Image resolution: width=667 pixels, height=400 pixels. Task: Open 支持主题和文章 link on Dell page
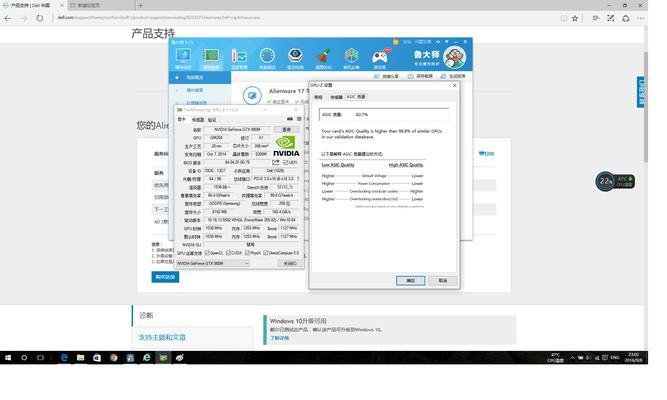pos(162,337)
